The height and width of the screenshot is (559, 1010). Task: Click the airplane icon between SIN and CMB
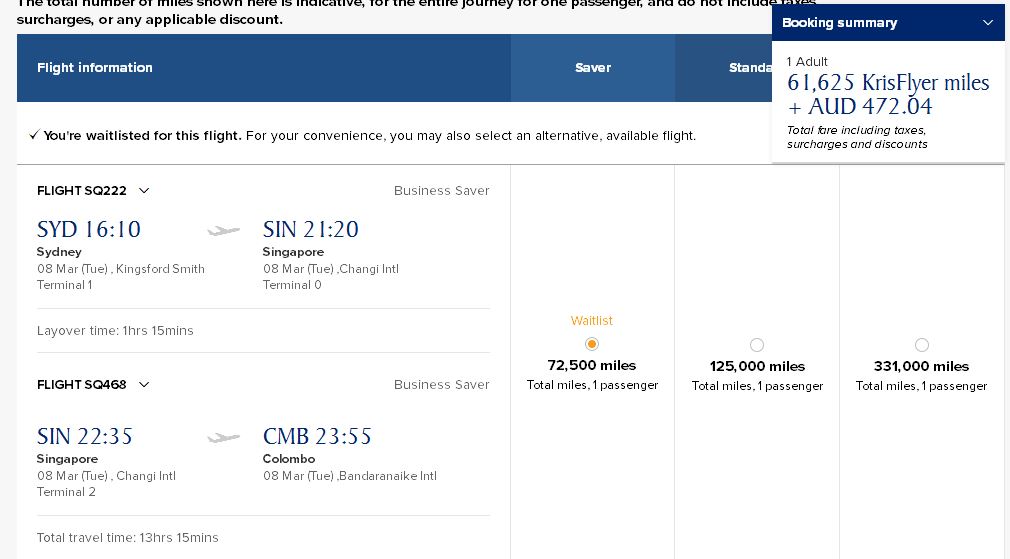coord(224,438)
